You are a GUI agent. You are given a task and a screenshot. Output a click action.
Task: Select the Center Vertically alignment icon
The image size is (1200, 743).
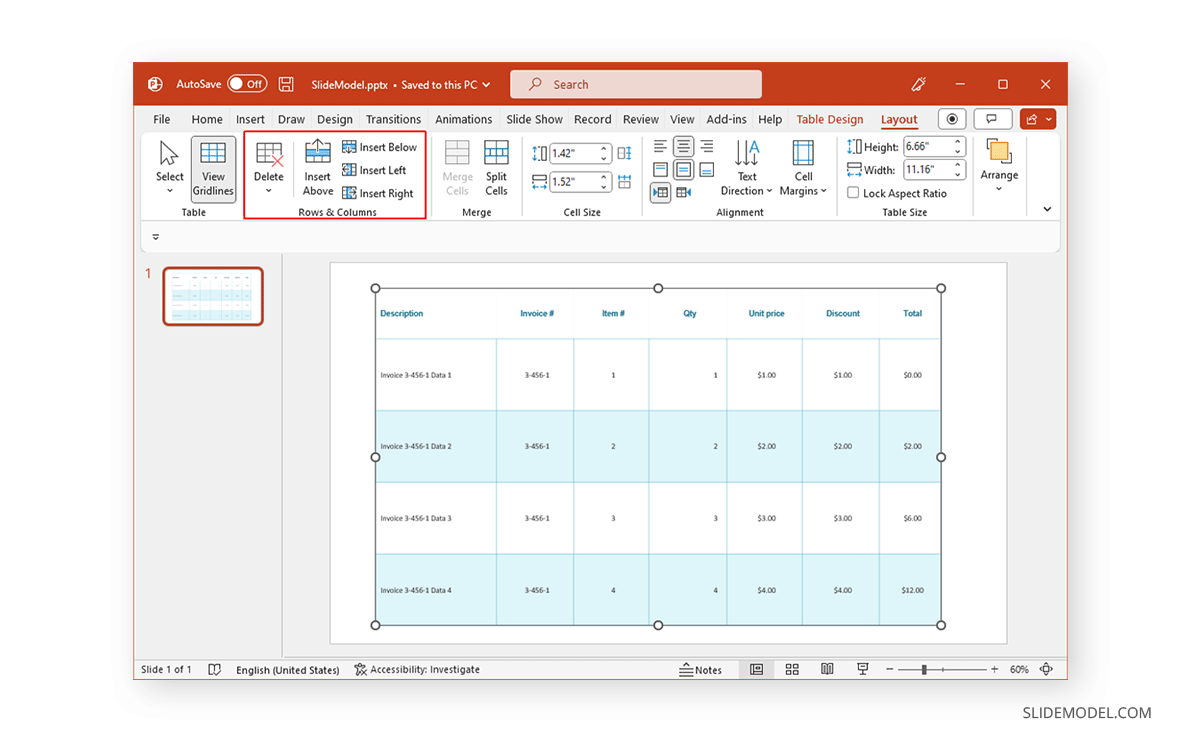click(682, 169)
